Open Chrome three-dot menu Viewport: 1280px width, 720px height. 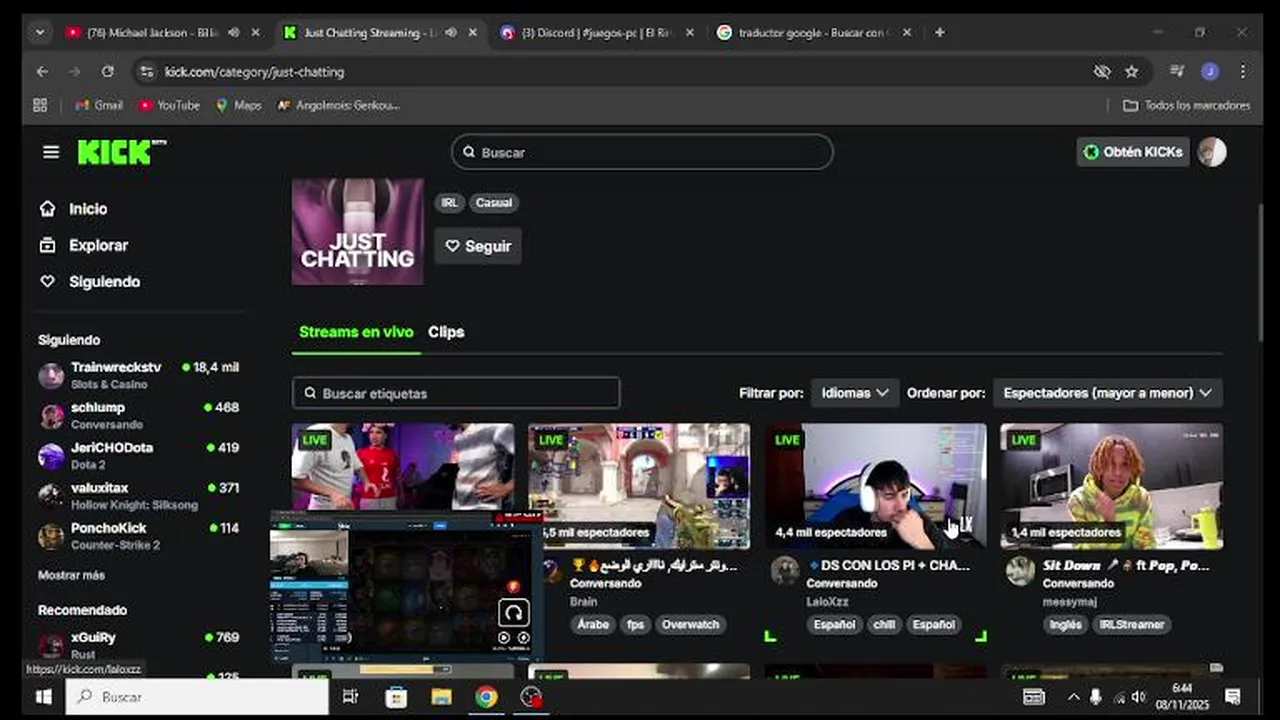tap(1242, 72)
